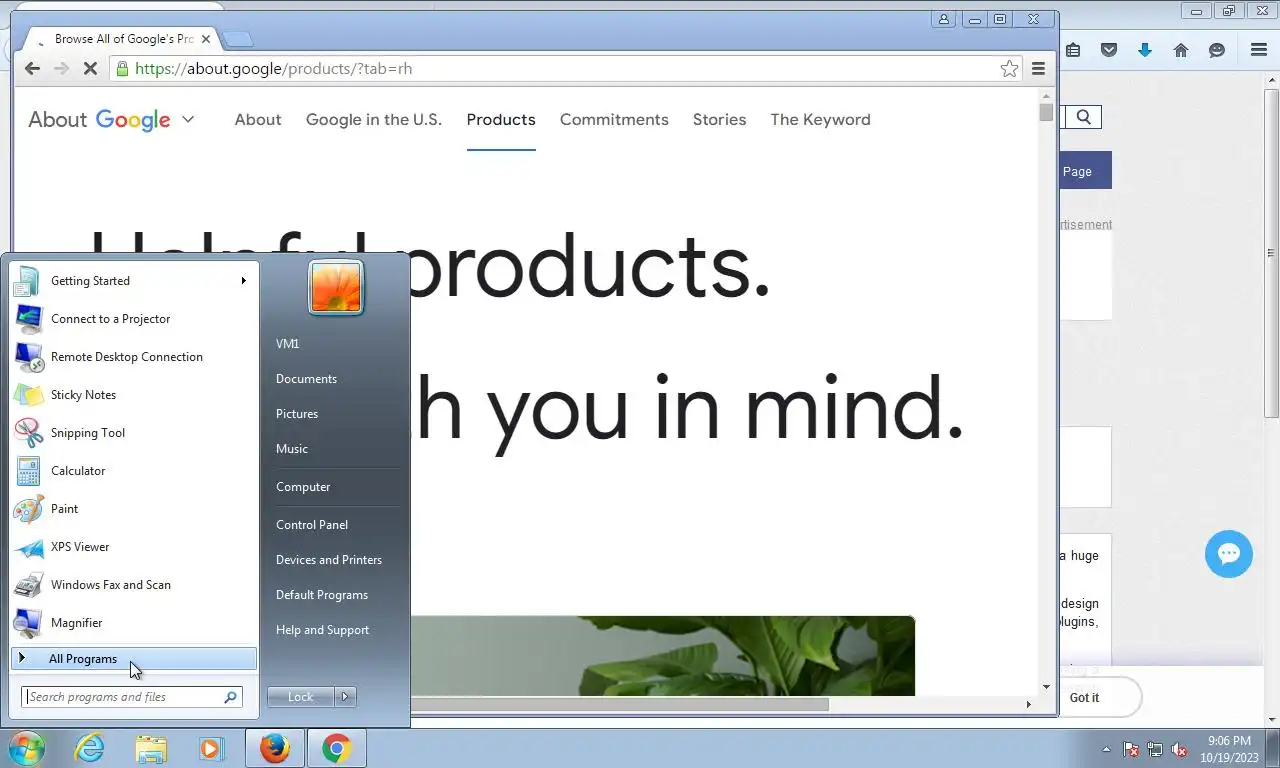Click the Action Center flag tray icon
The height and width of the screenshot is (768, 1280).
1131,749
